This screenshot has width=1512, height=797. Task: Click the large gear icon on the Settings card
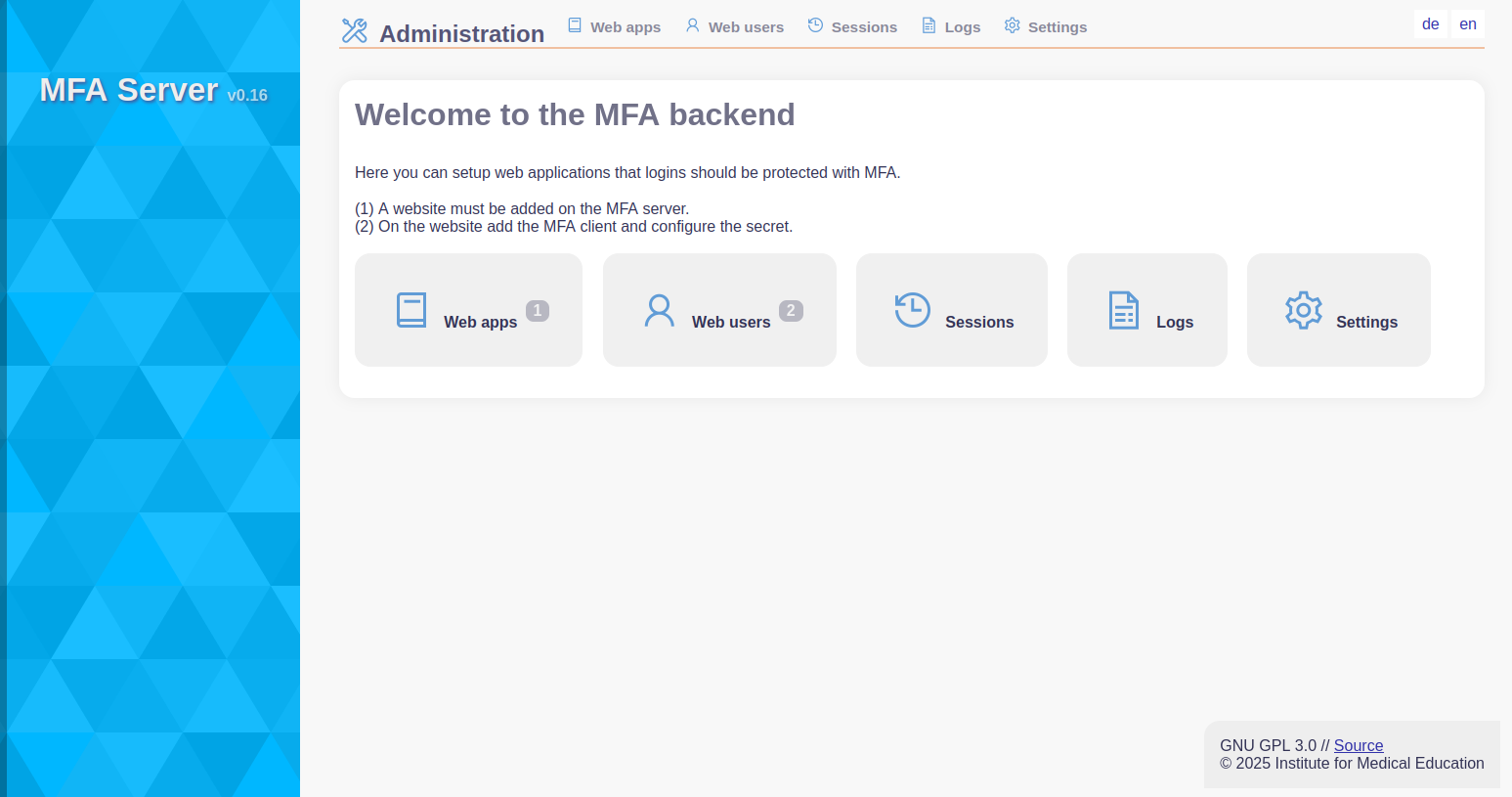(1304, 310)
